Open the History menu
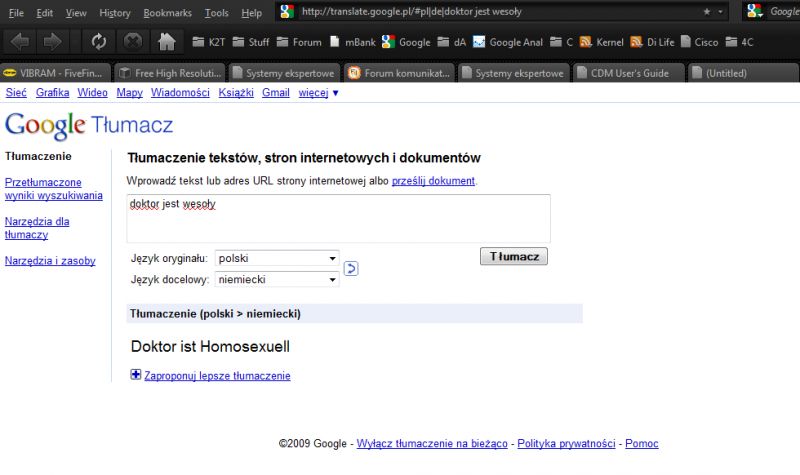800x475 pixels. coord(115,13)
